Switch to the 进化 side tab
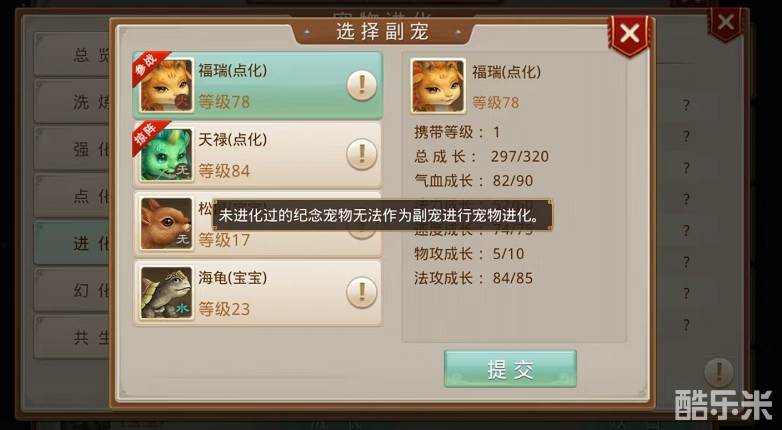The width and height of the screenshot is (782, 430). [73, 243]
